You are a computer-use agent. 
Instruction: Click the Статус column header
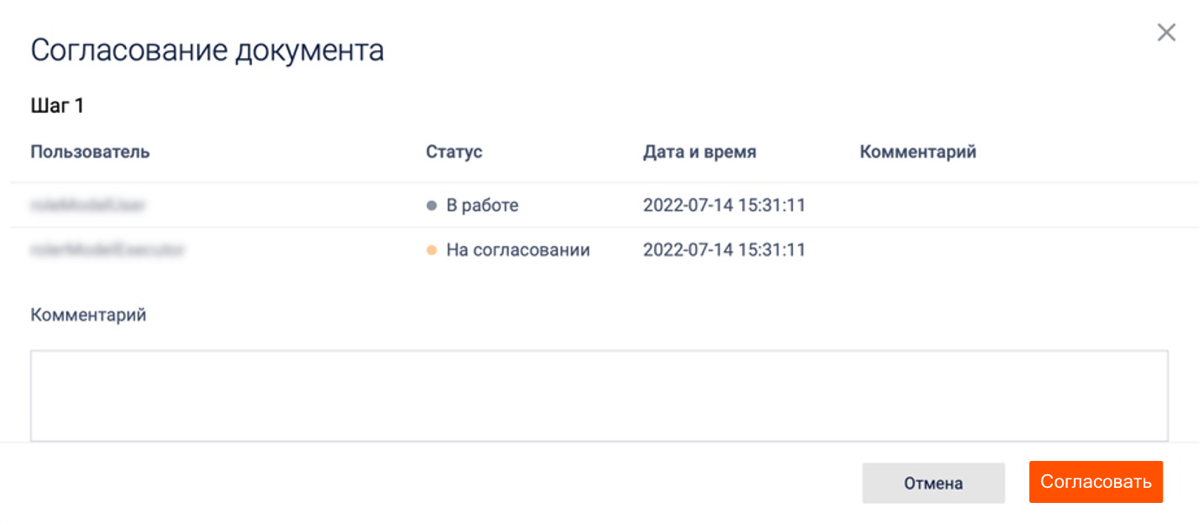click(x=454, y=152)
